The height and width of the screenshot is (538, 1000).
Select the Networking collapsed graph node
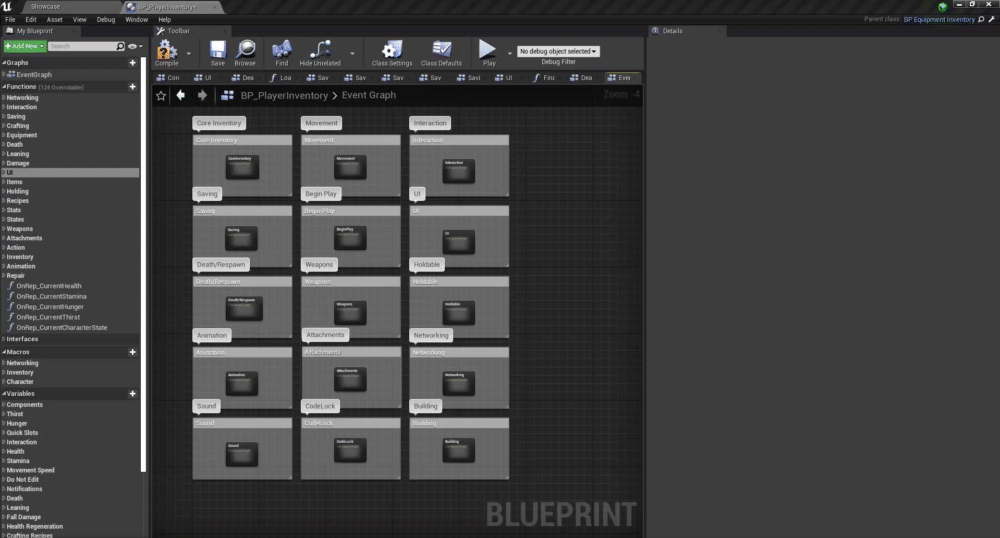[459, 382]
